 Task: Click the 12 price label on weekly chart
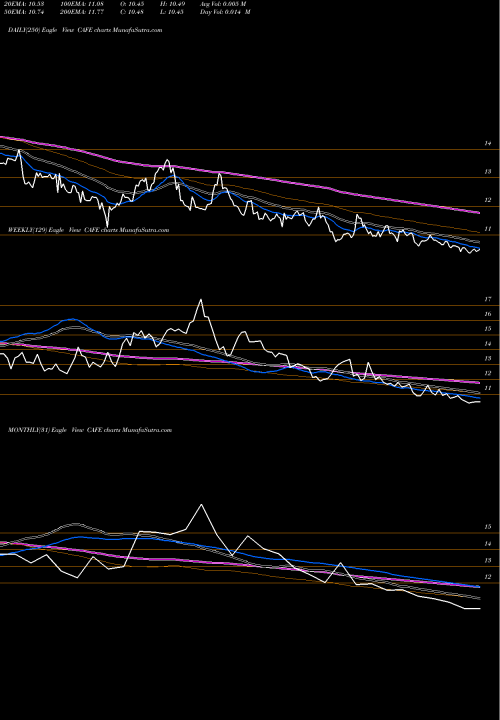coord(488,373)
